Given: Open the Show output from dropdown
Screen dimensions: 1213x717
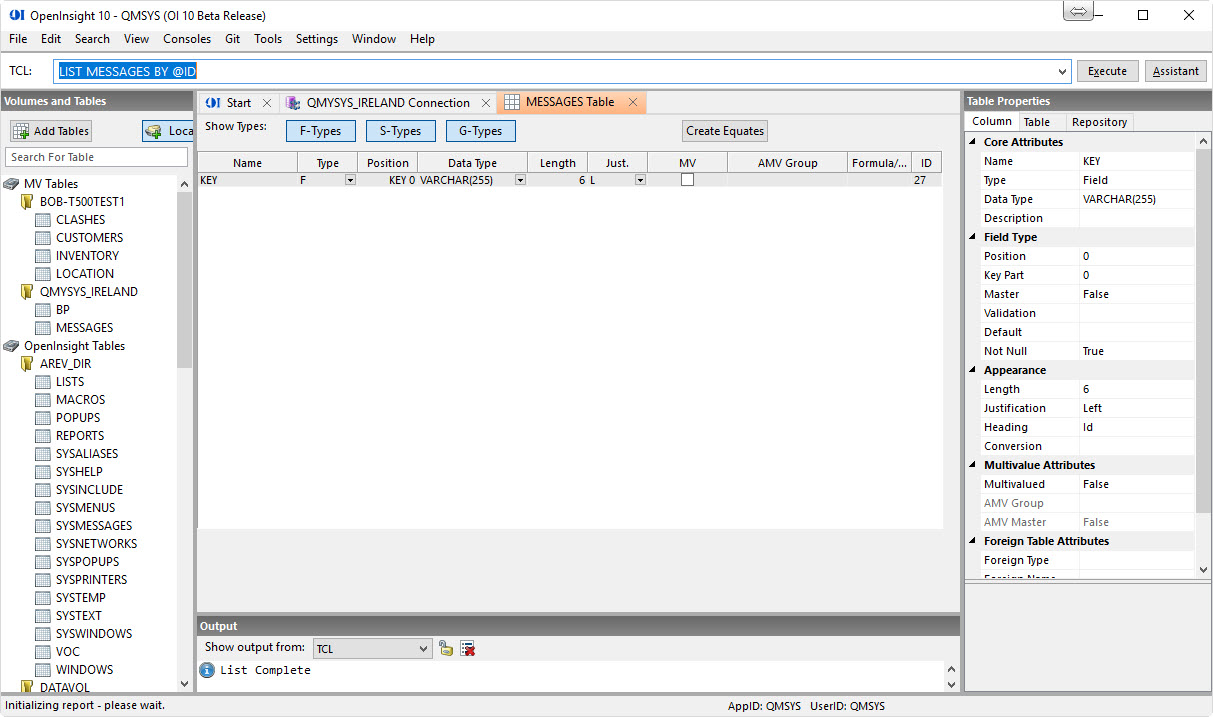Looking at the screenshot, I should (423, 649).
